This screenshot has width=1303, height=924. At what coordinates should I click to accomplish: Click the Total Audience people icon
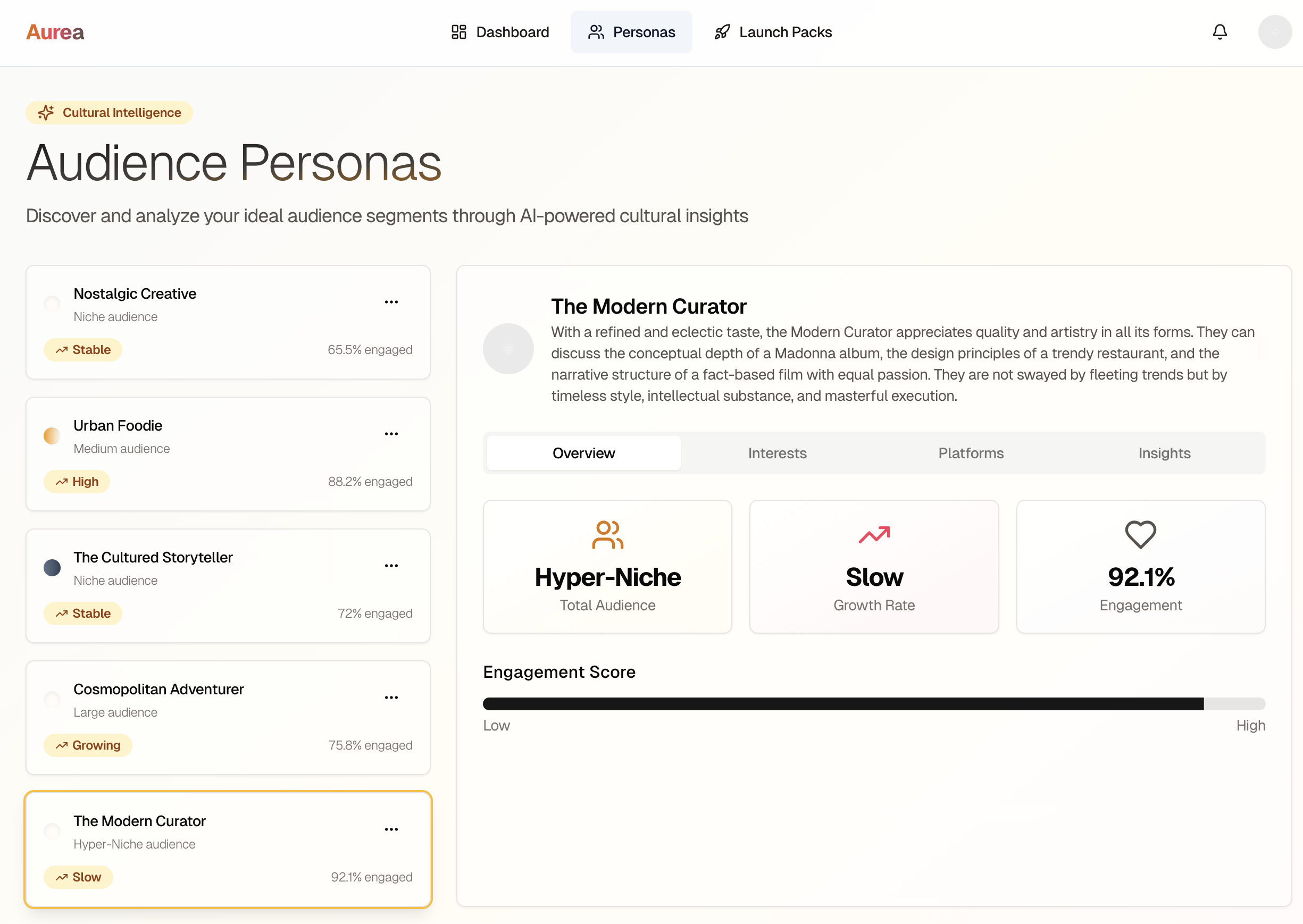607,534
